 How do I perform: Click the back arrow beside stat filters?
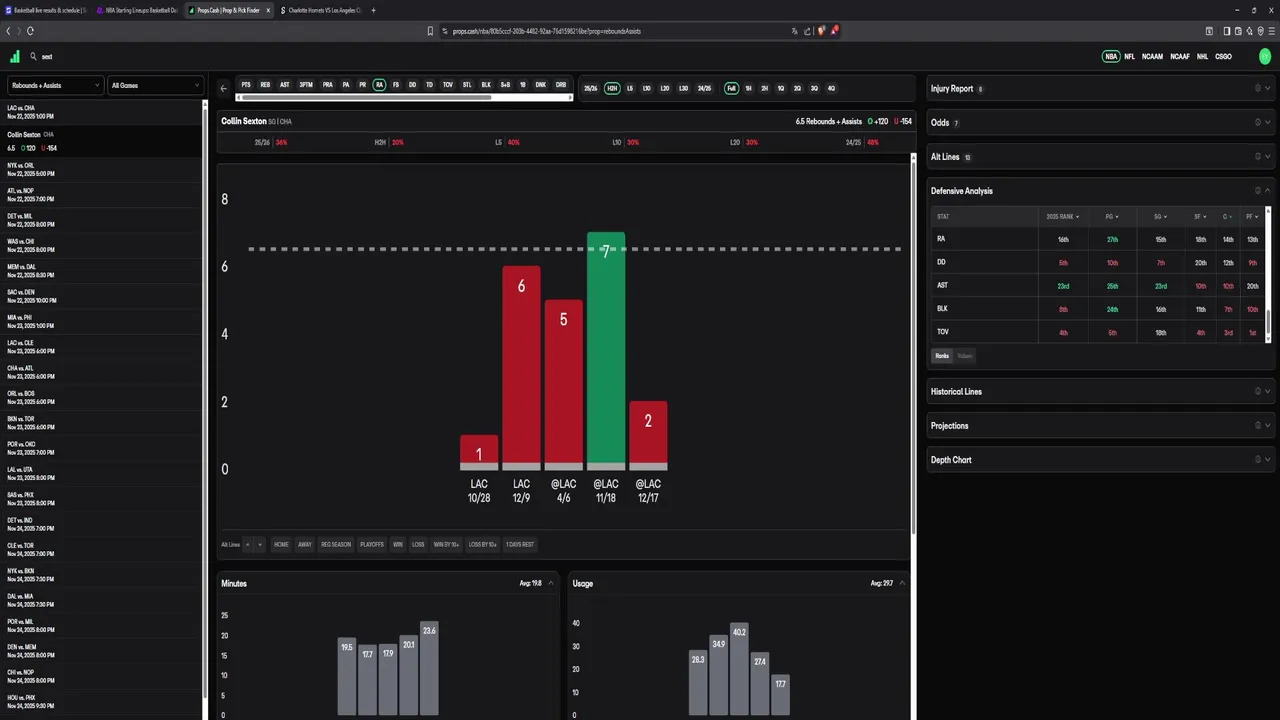[224, 88]
